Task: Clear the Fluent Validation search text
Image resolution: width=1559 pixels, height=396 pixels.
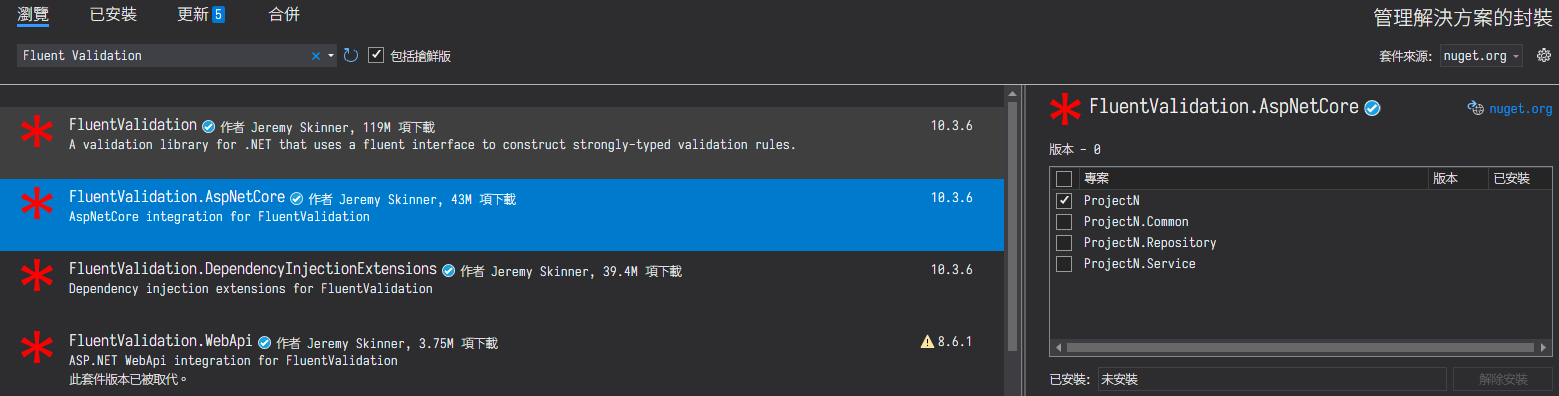Action: (x=316, y=56)
